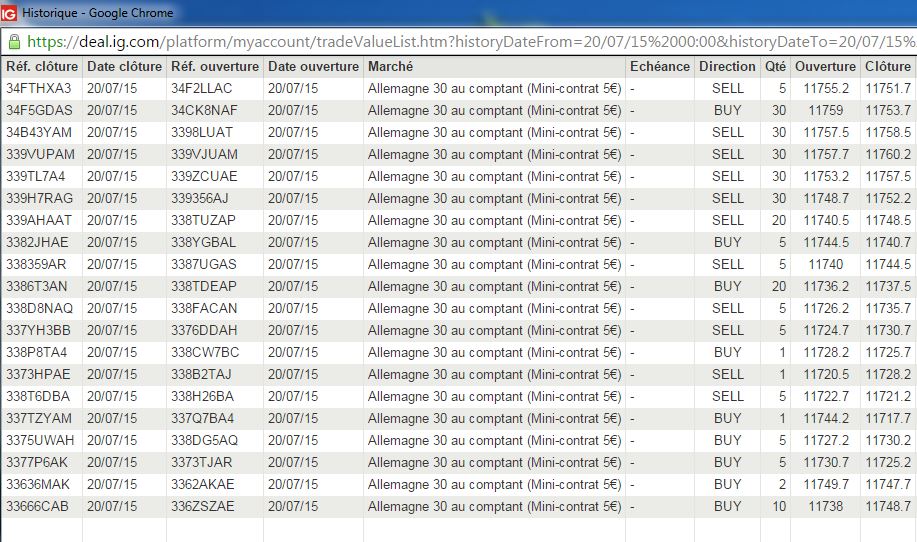Select closing reference 3373HPAE
The height and width of the screenshot is (542, 917).
(x=38, y=374)
